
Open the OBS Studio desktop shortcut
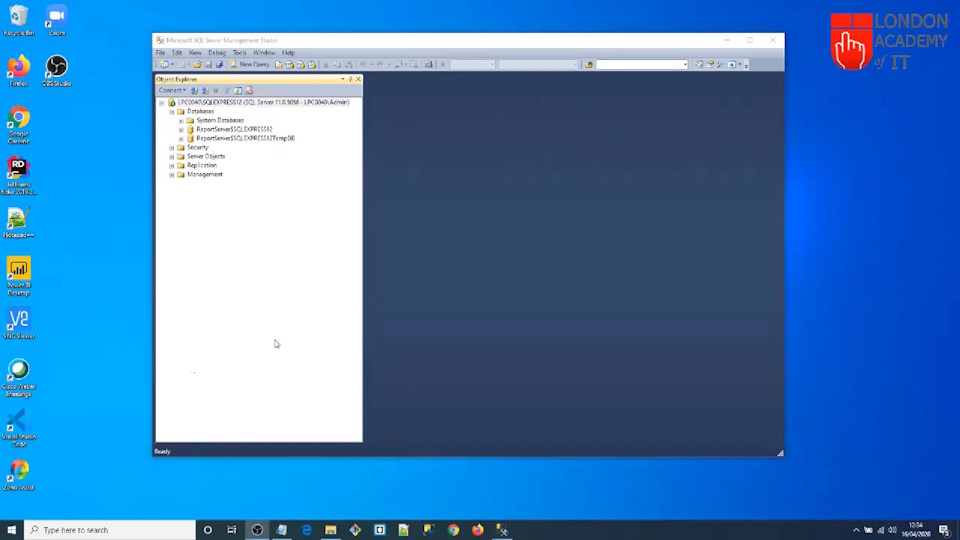point(56,71)
